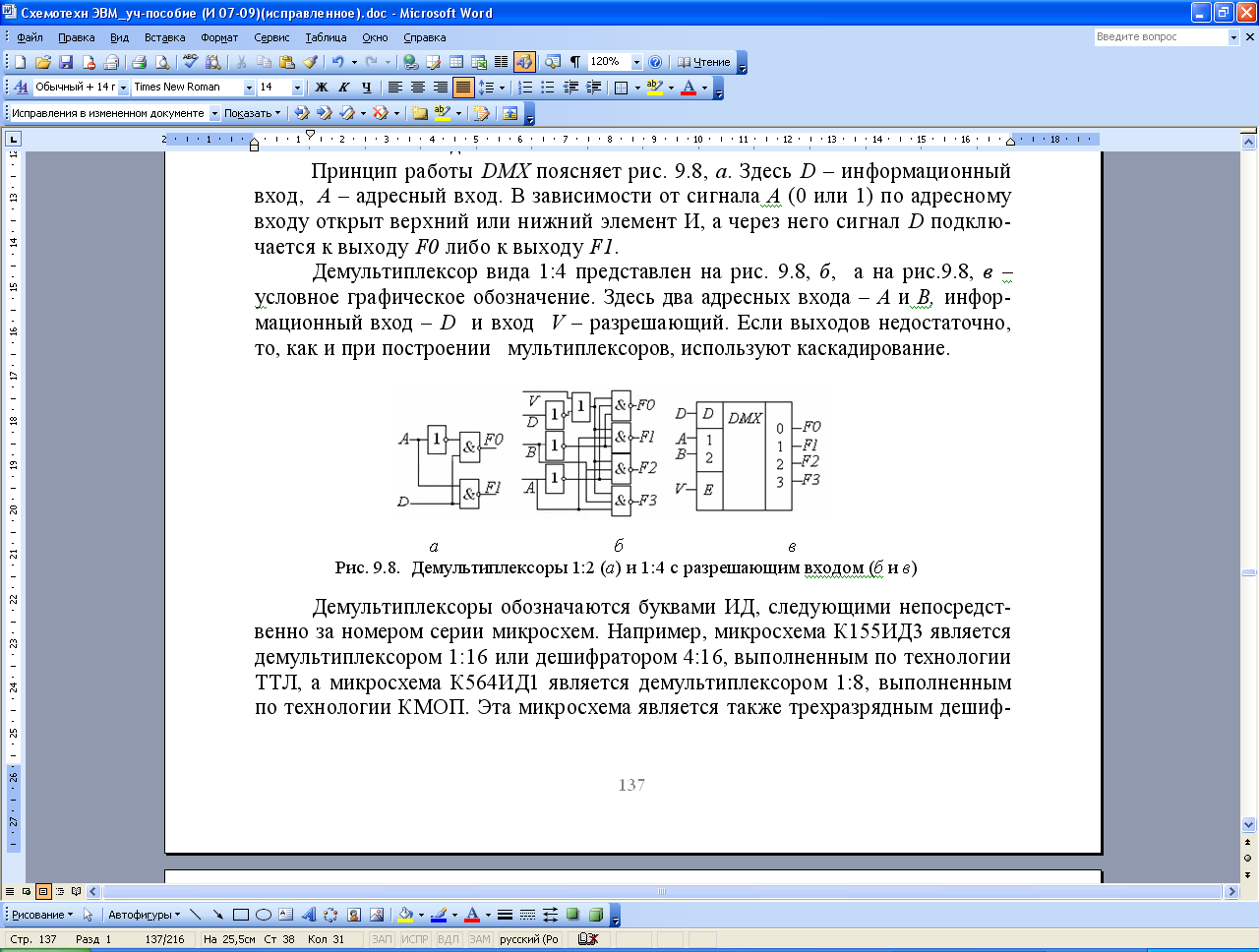Toggle the Drawing toolbar button
Screen dimensions: 1259x952
coord(524,62)
